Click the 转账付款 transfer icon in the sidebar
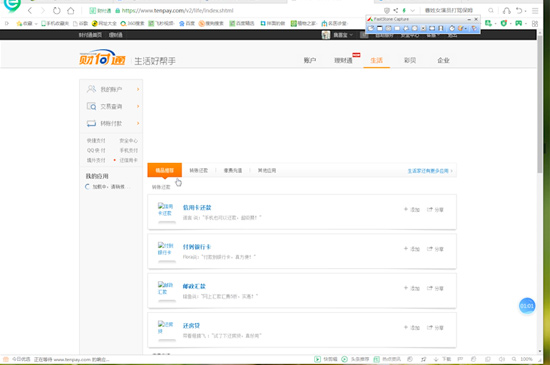Viewport: 550px width, 365px height. [91, 123]
